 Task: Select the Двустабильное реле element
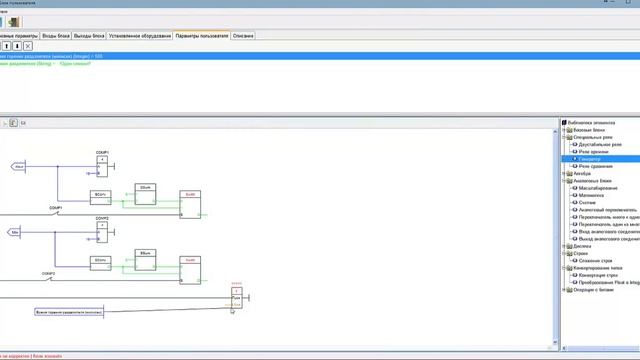(x=600, y=144)
